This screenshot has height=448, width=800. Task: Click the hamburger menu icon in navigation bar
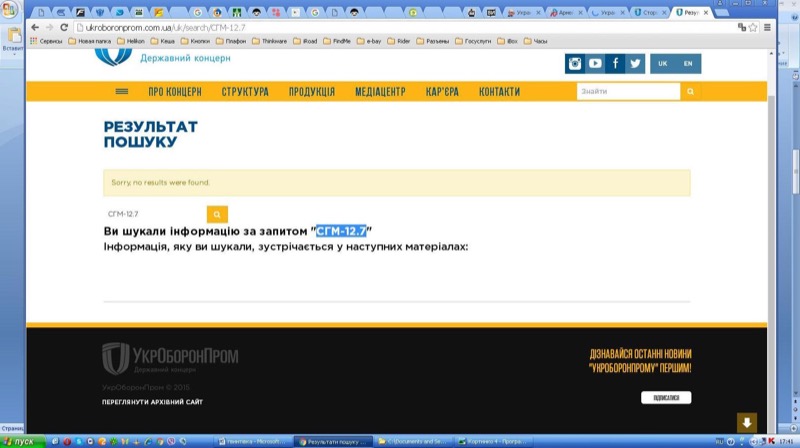(122, 91)
